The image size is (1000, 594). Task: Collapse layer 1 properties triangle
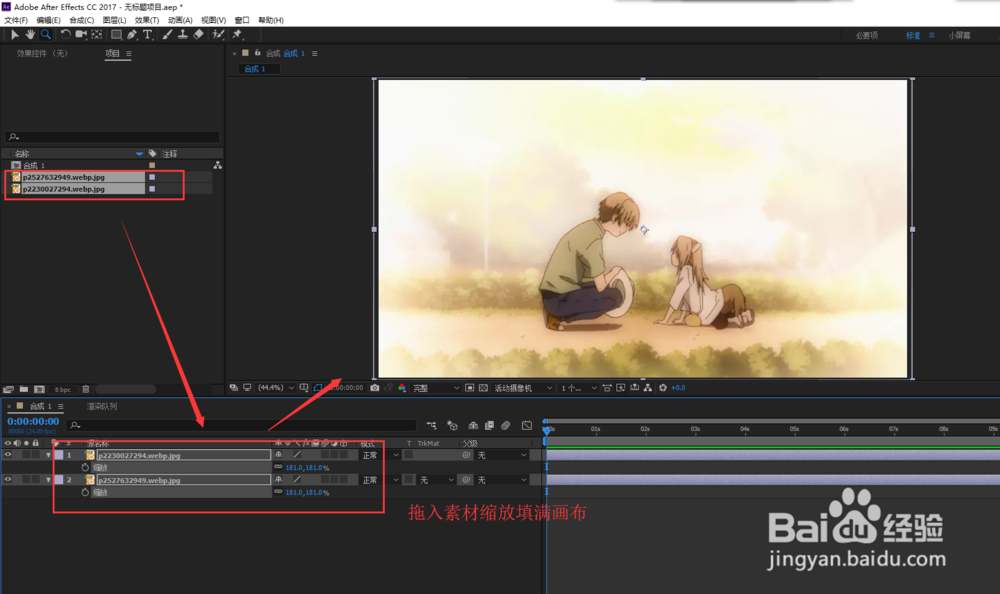point(48,455)
